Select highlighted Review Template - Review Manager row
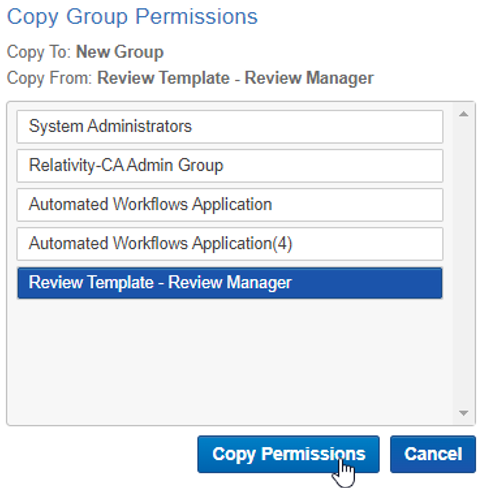The image size is (485, 488). click(x=230, y=283)
